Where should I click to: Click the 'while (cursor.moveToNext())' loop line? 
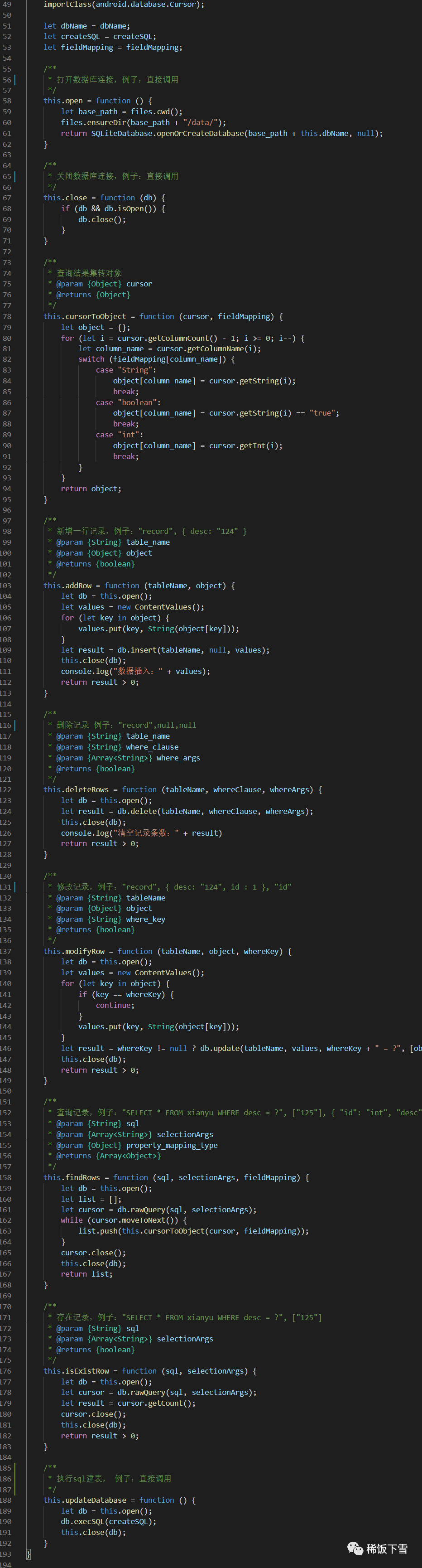click(124, 1220)
